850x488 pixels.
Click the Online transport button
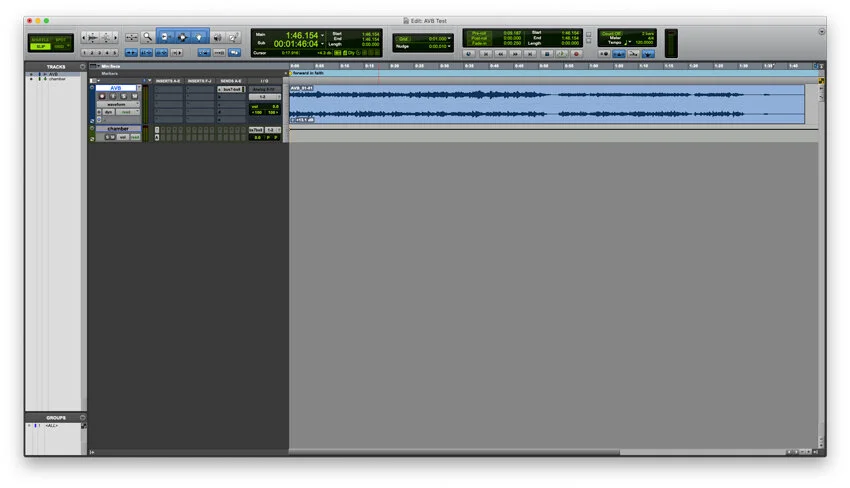pos(468,54)
